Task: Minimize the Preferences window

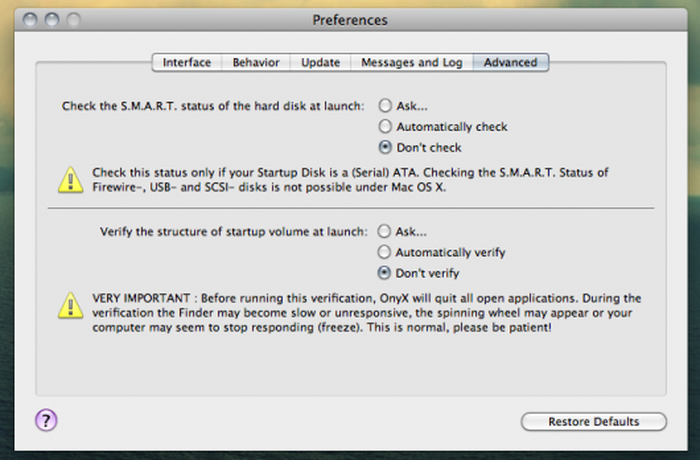Action: coord(52,20)
